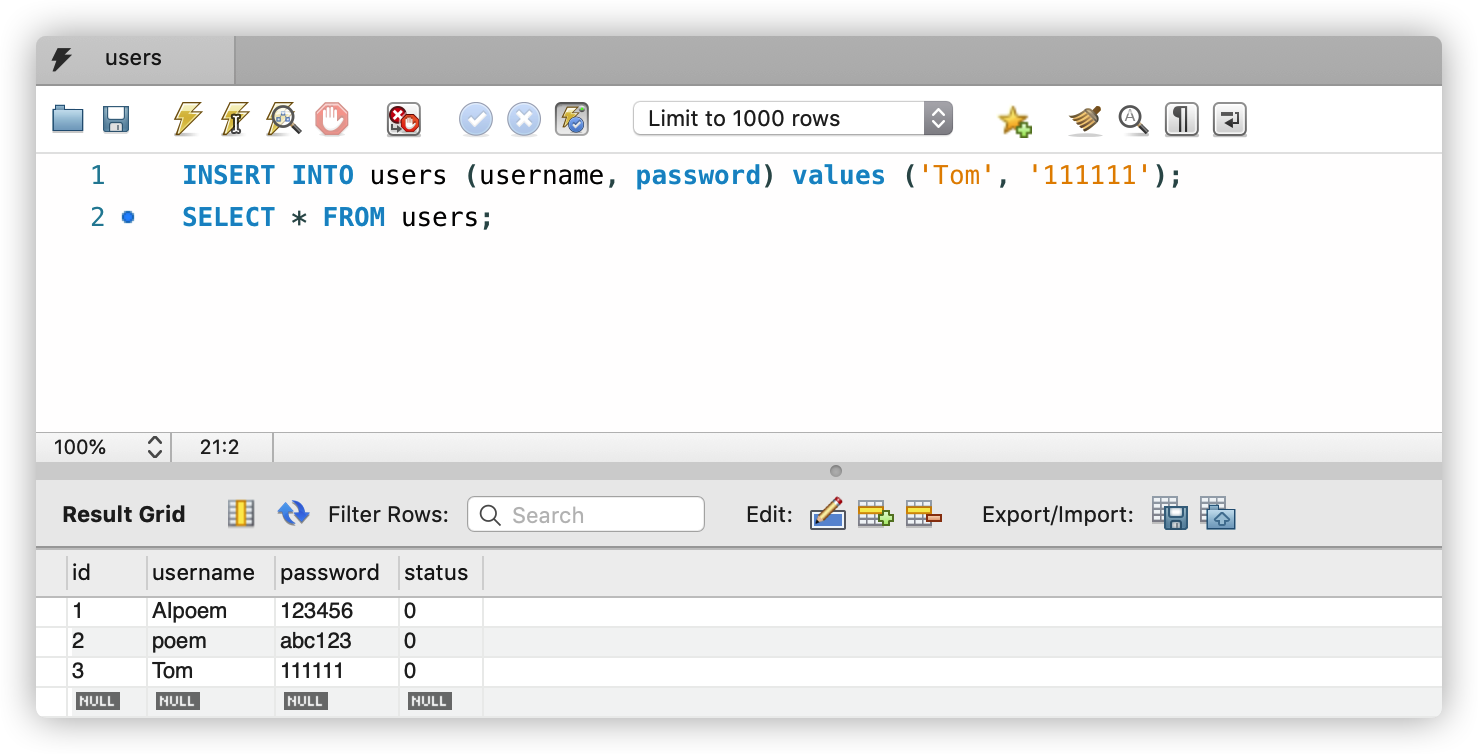This screenshot has height=754, width=1478.
Task: Execute the script with the lightning bolt icon
Action: click(187, 119)
